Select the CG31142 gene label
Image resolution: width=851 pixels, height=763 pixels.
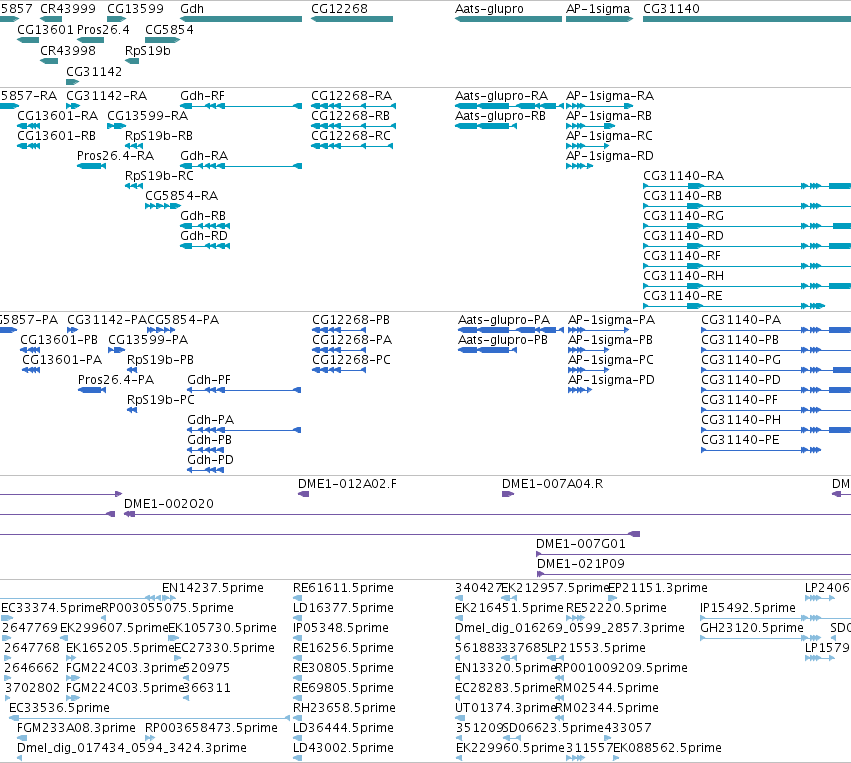(x=94, y=72)
